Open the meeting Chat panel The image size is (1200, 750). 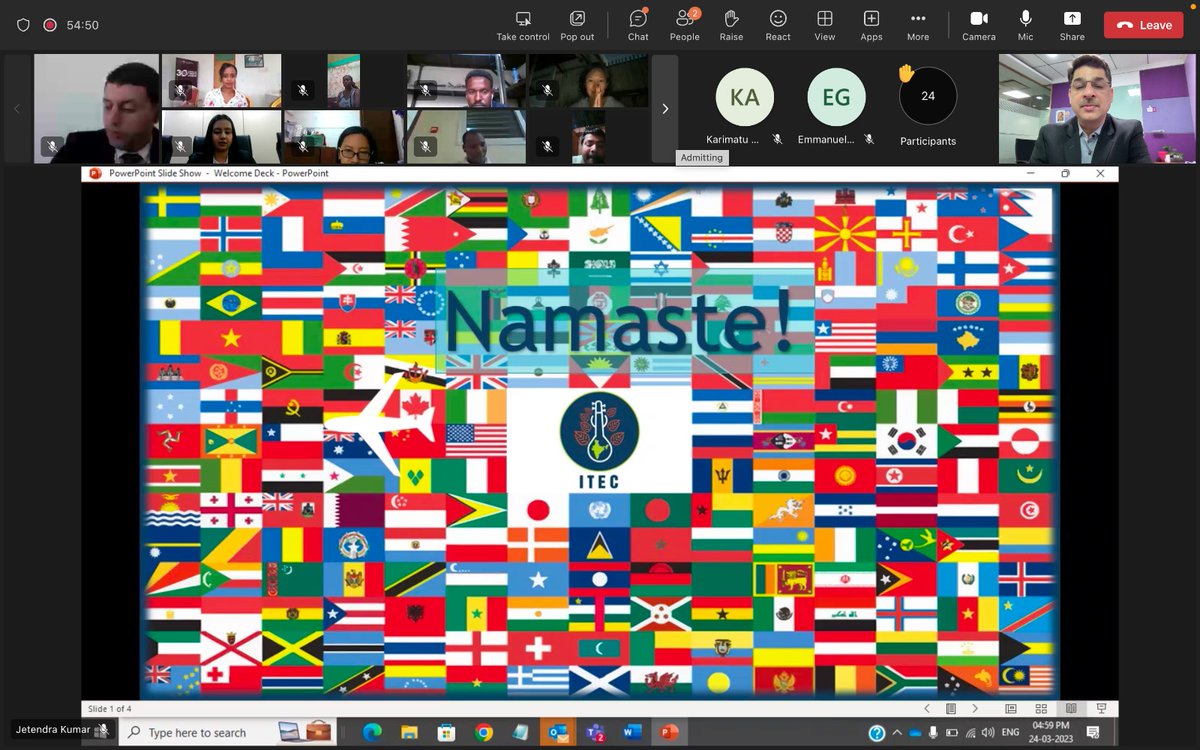tap(638, 25)
